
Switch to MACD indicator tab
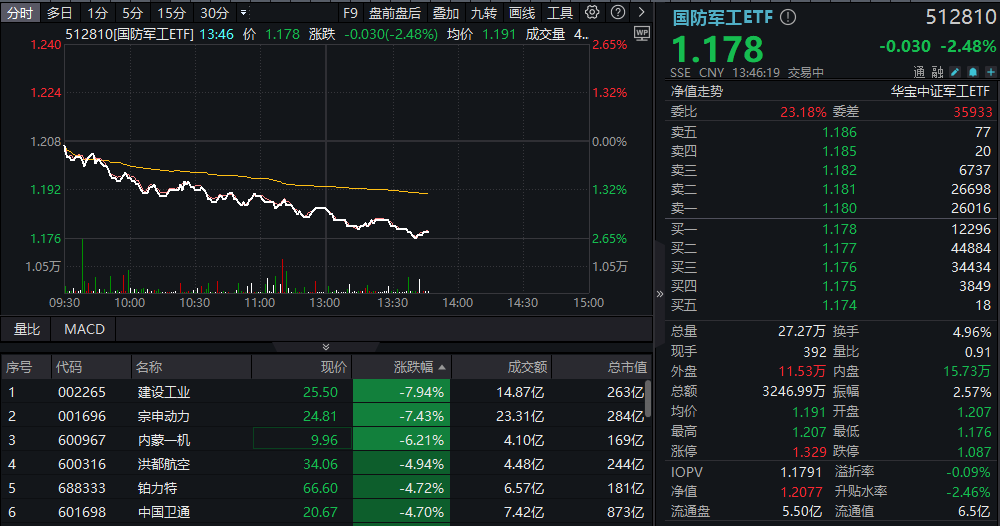tap(84, 329)
